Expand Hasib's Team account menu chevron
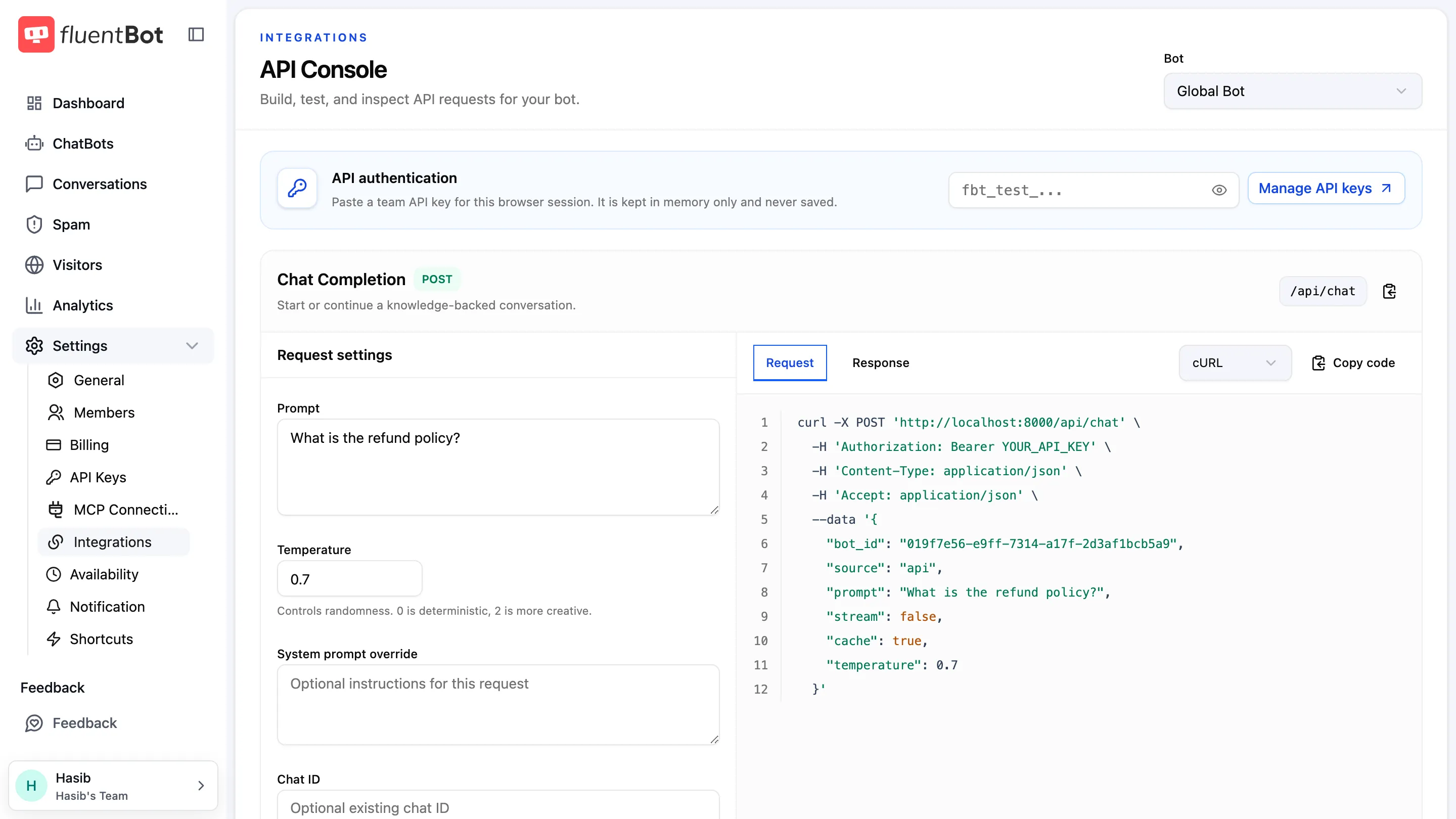 [201, 786]
